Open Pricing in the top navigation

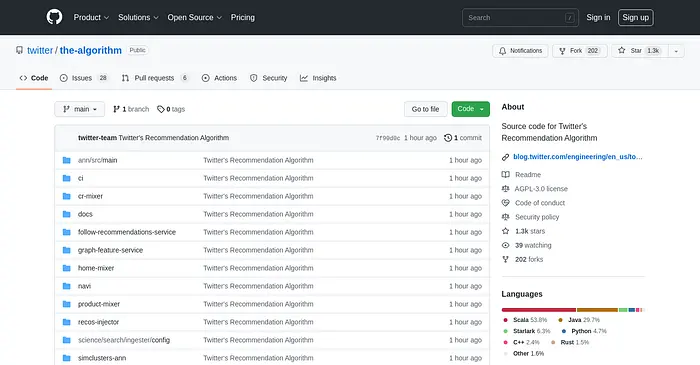pyautogui.click(x=242, y=17)
